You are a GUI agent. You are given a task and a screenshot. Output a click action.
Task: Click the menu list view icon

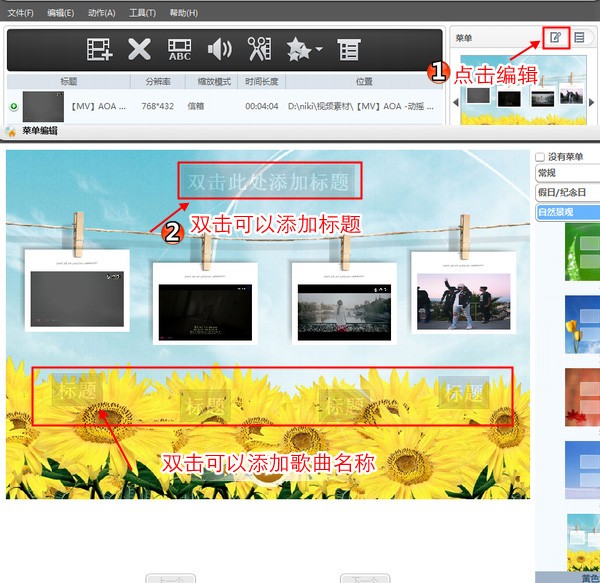coord(579,37)
